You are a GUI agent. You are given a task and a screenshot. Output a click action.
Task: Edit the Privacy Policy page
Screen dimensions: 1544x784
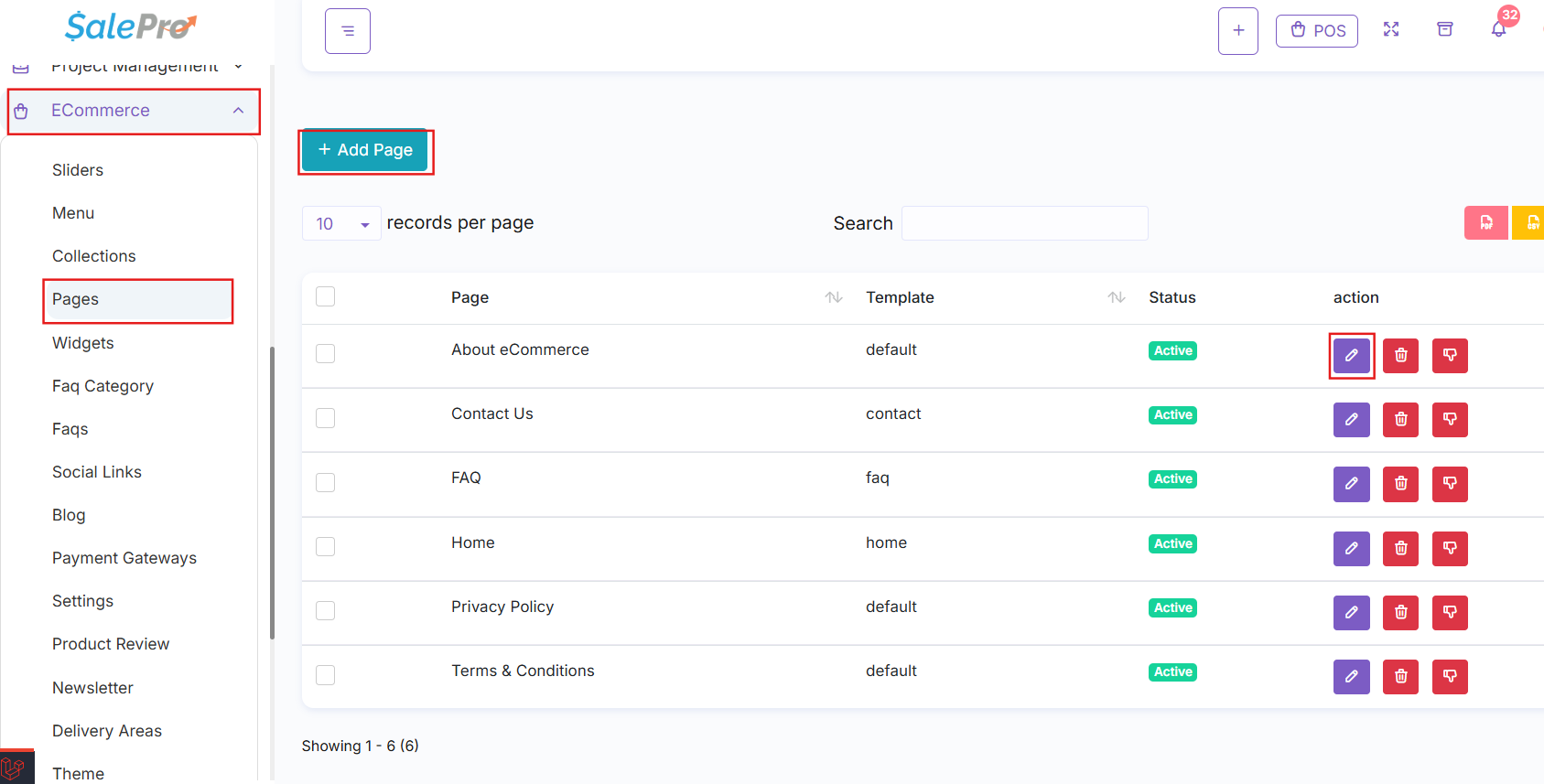pos(1352,613)
